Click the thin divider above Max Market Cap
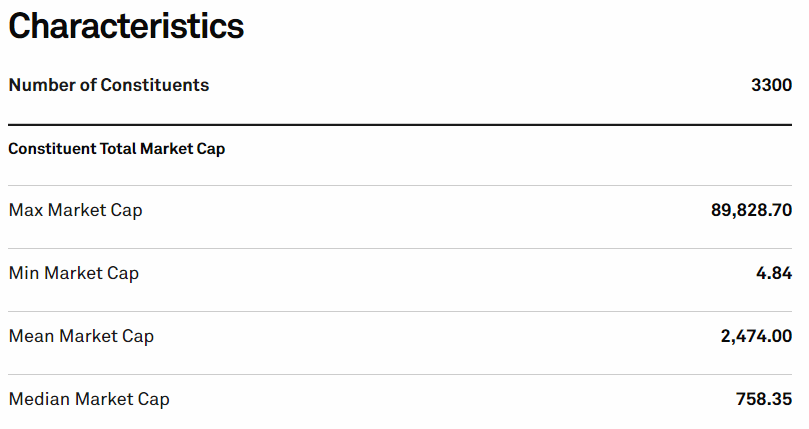The height and width of the screenshot is (429, 809). pyautogui.click(x=400, y=185)
